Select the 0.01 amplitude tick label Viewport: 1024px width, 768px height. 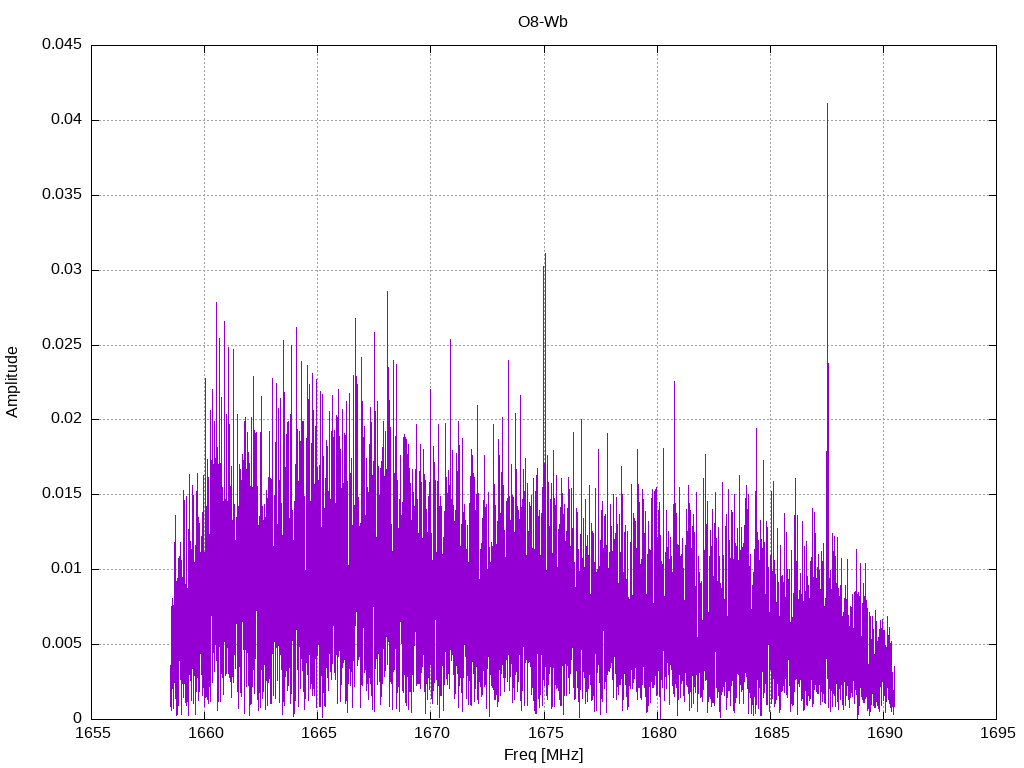tap(66, 569)
